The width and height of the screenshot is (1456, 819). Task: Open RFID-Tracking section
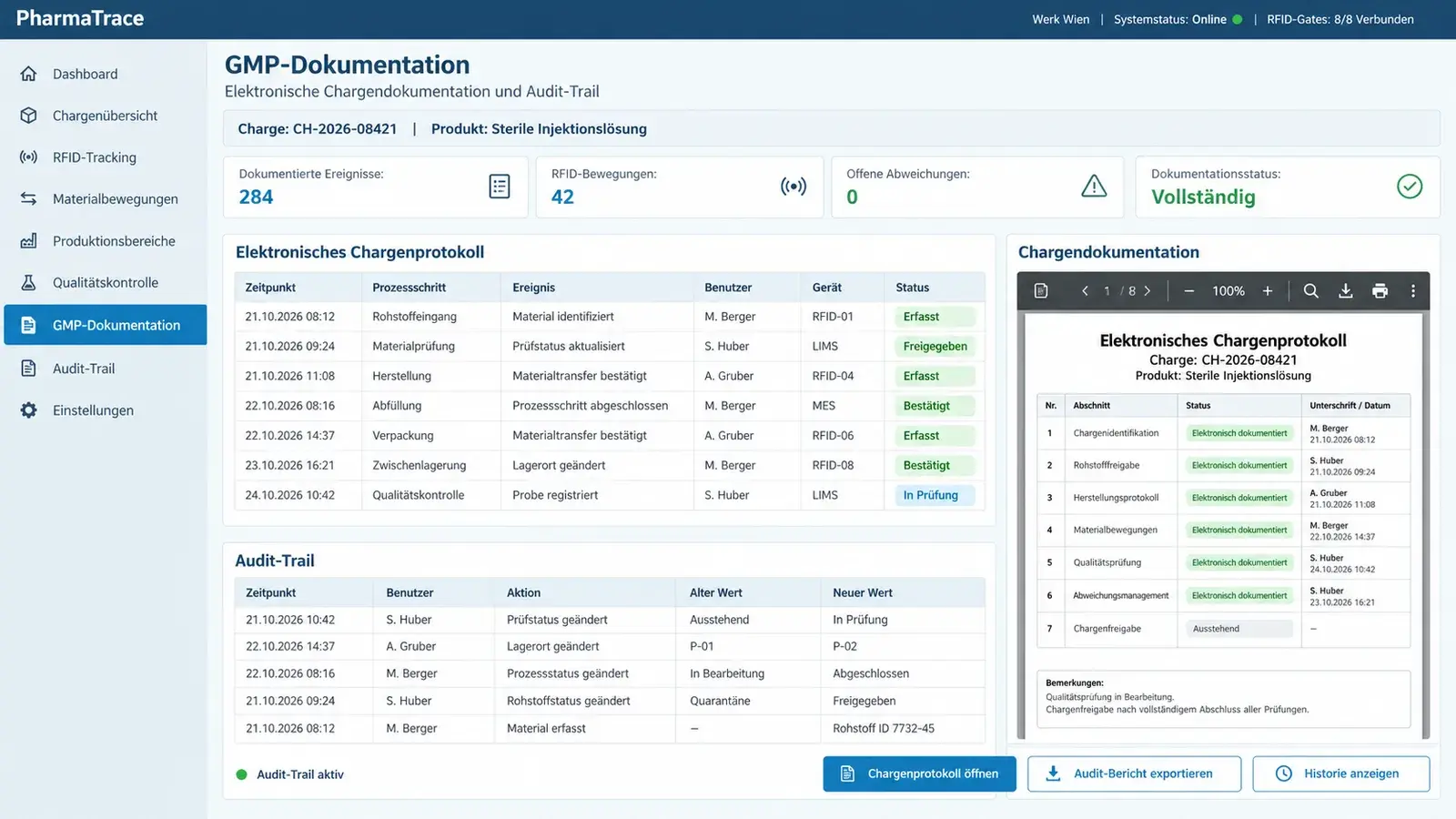104,157
